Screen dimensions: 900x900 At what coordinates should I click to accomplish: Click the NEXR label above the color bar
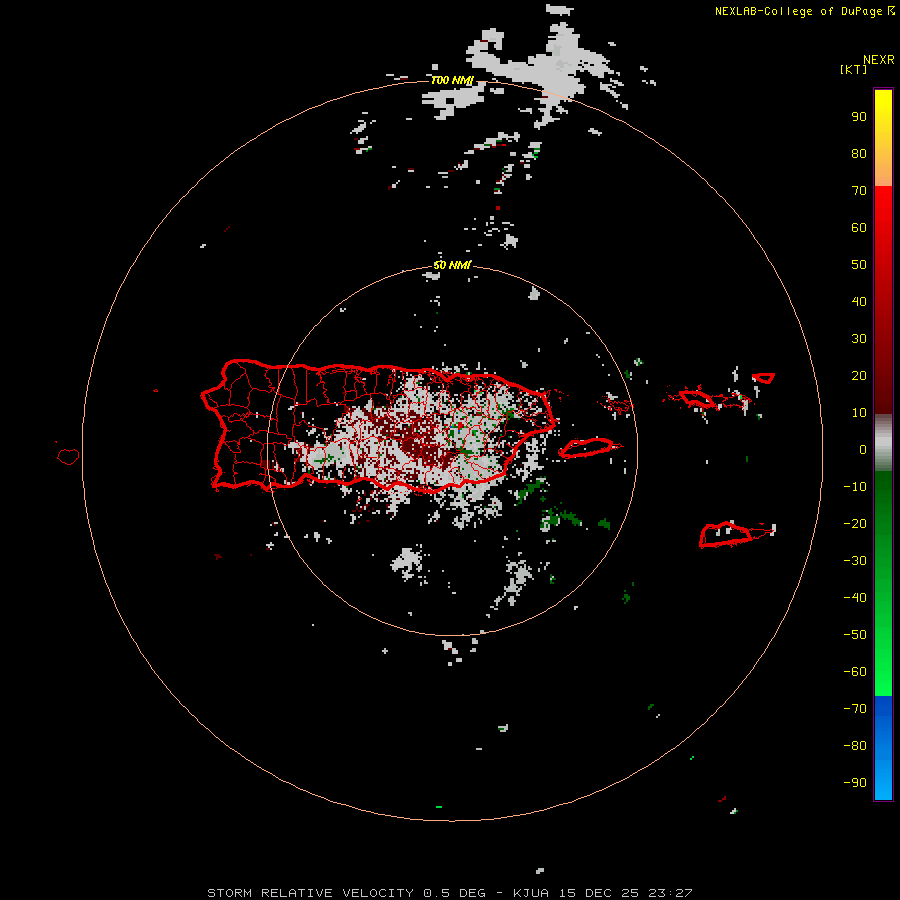[878, 60]
